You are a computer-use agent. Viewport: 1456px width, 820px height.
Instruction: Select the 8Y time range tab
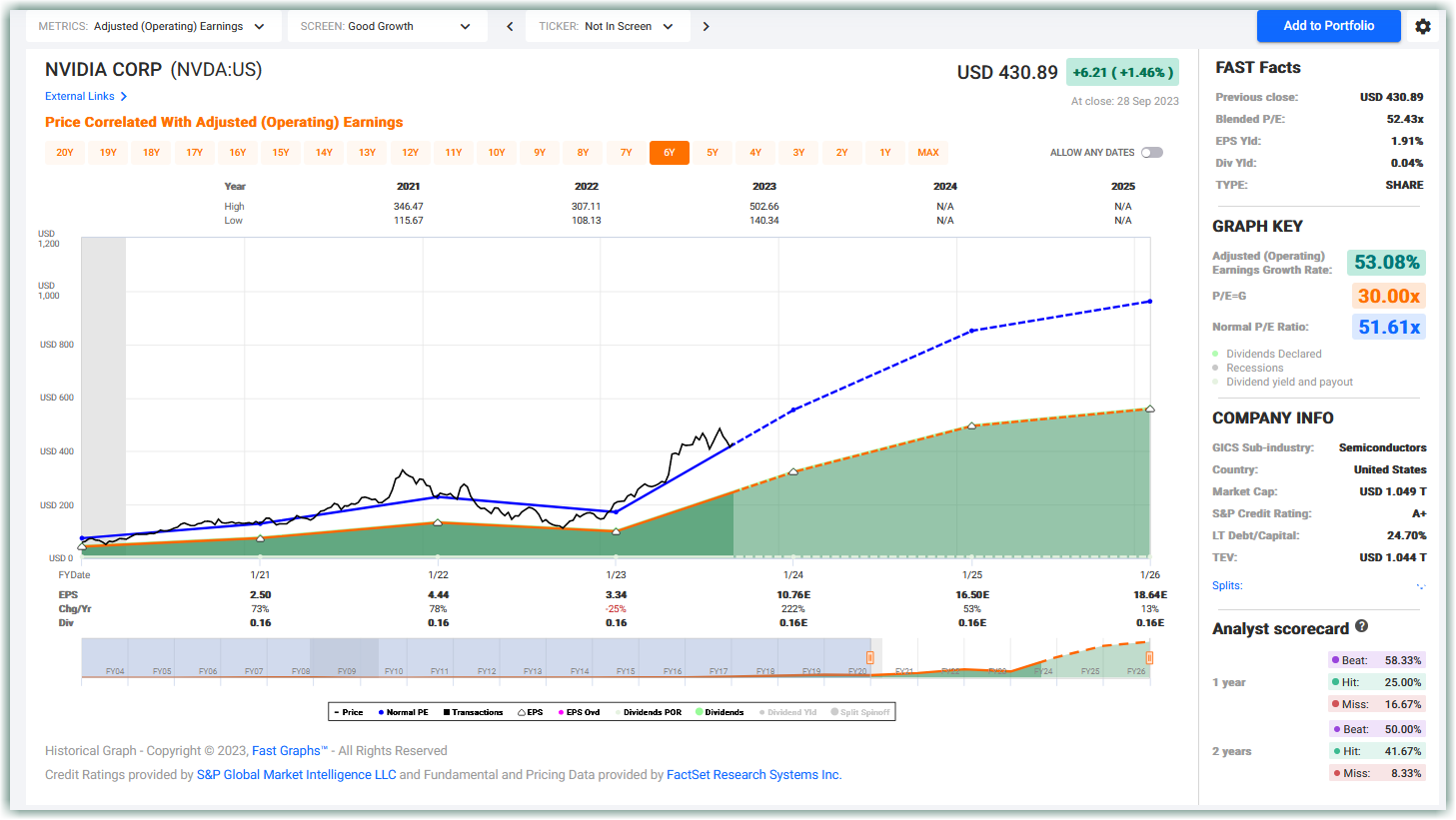pos(583,153)
